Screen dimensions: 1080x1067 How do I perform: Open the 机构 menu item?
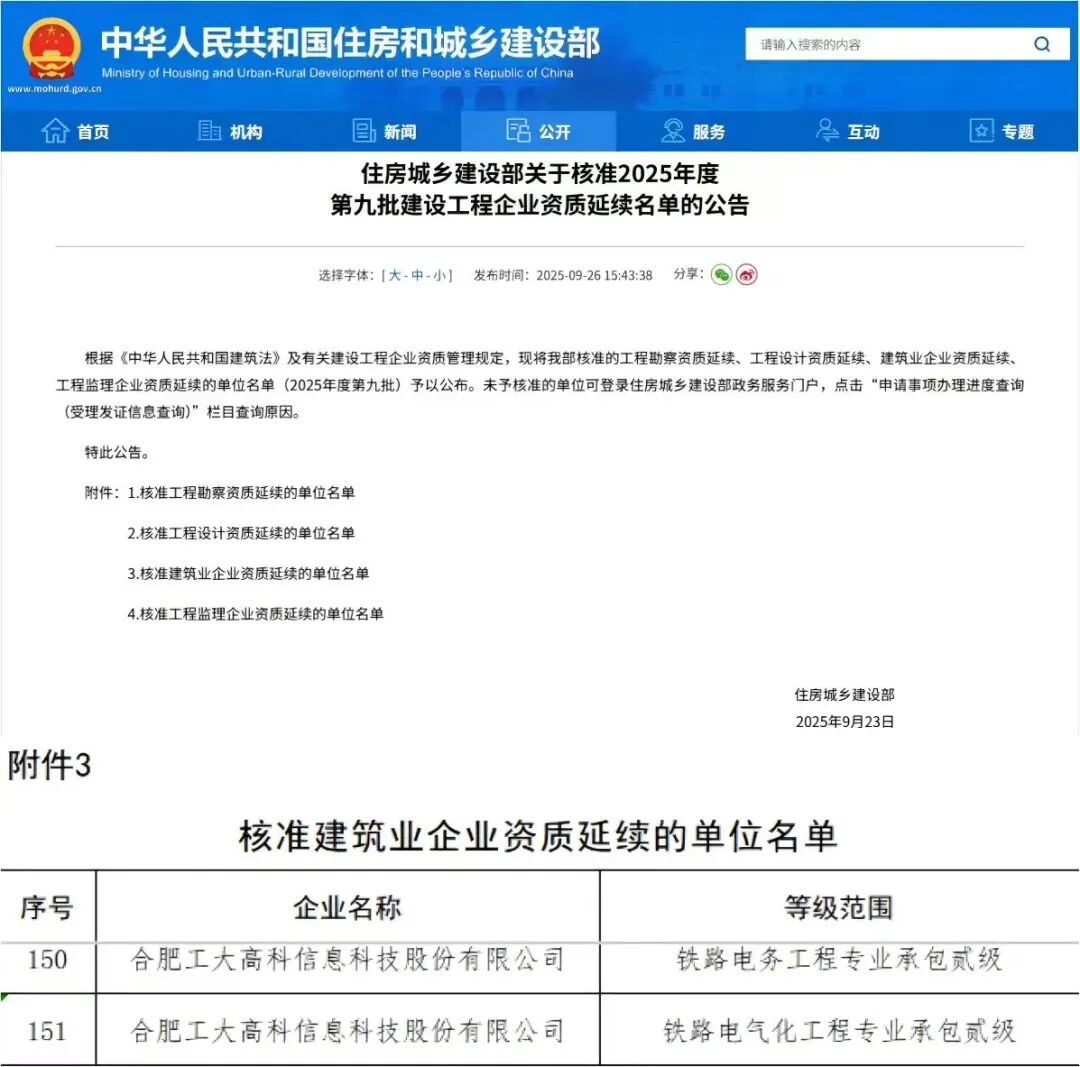click(x=230, y=131)
